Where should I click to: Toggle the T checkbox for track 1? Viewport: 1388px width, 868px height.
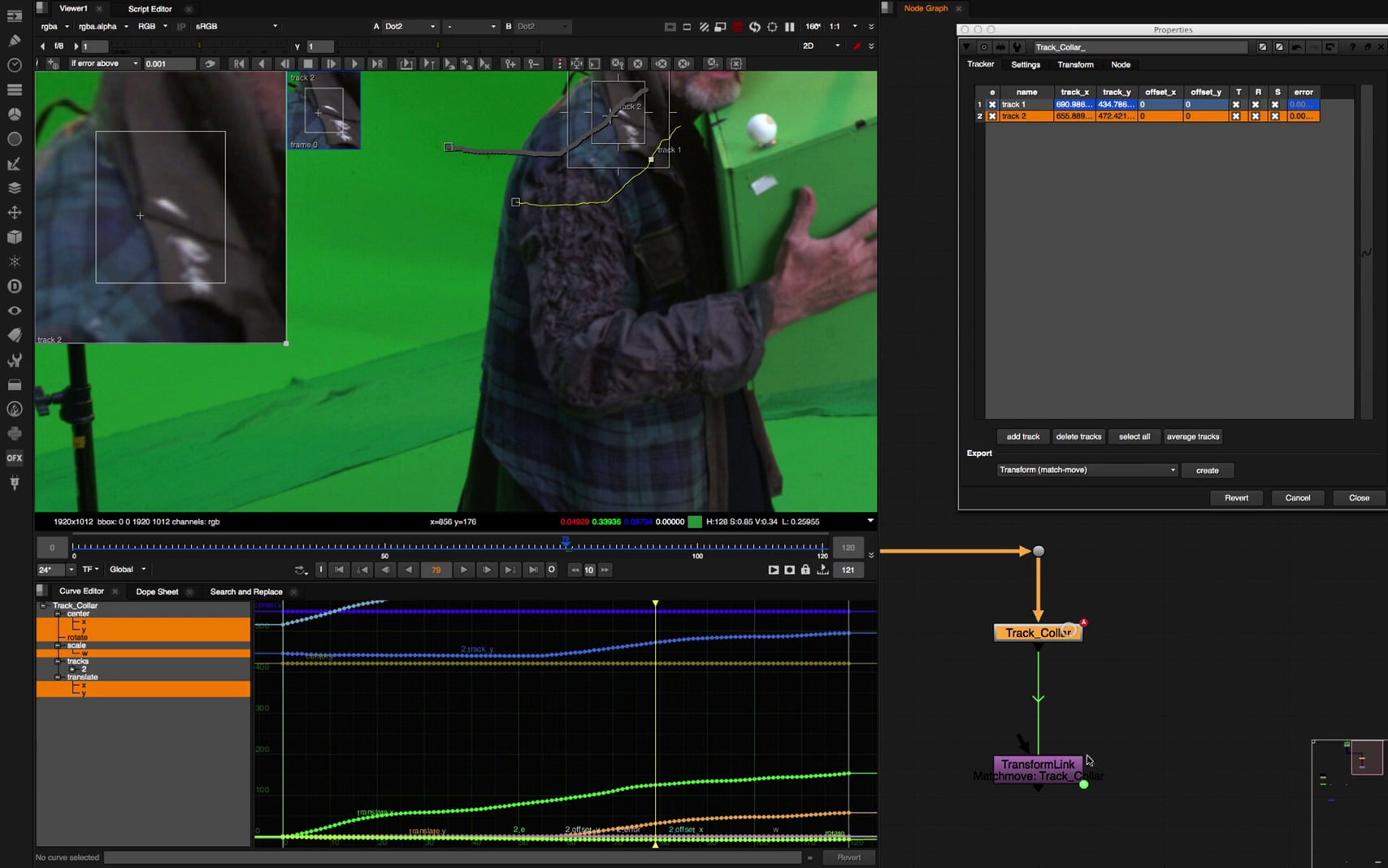pos(1237,104)
